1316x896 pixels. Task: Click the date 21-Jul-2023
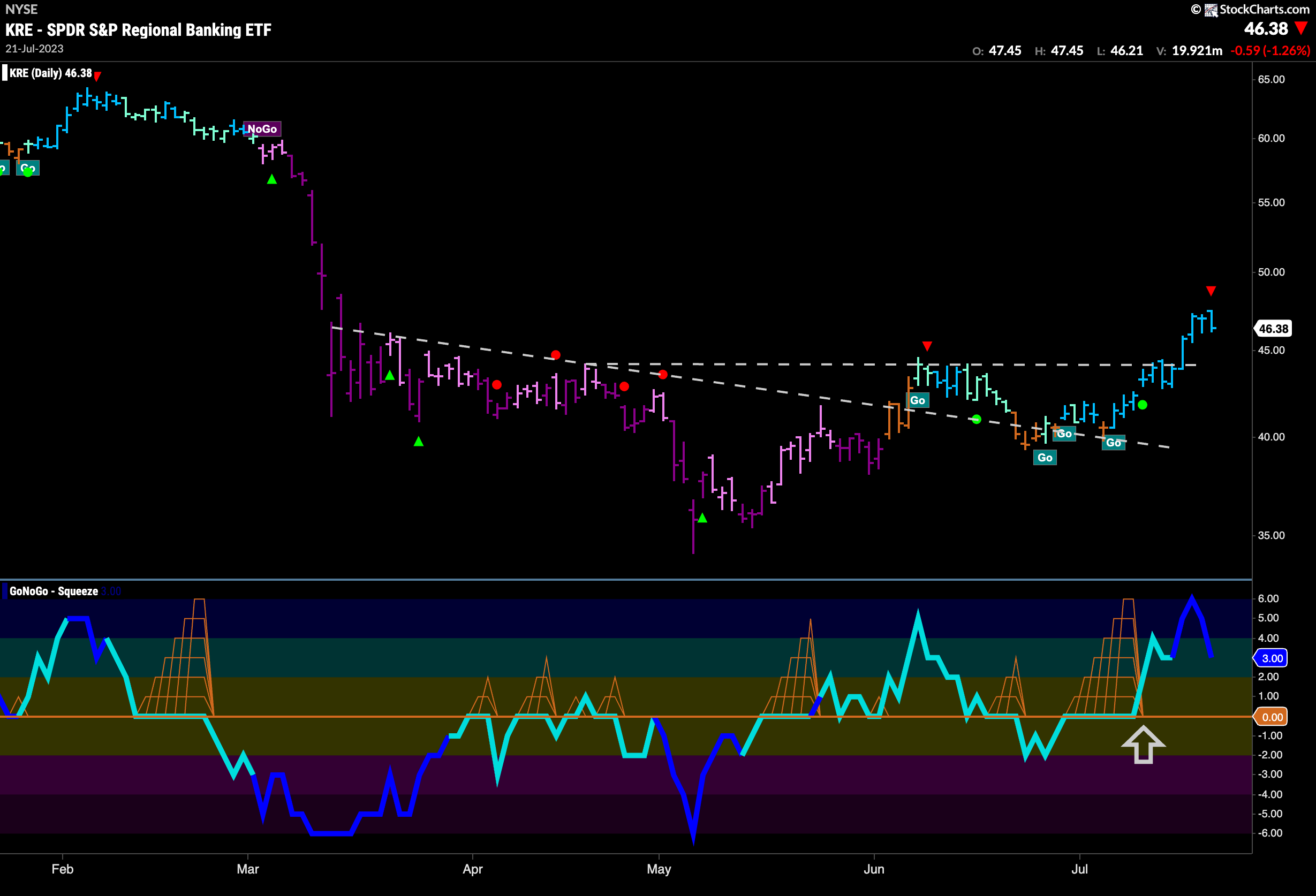pyautogui.click(x=35, y=49)
